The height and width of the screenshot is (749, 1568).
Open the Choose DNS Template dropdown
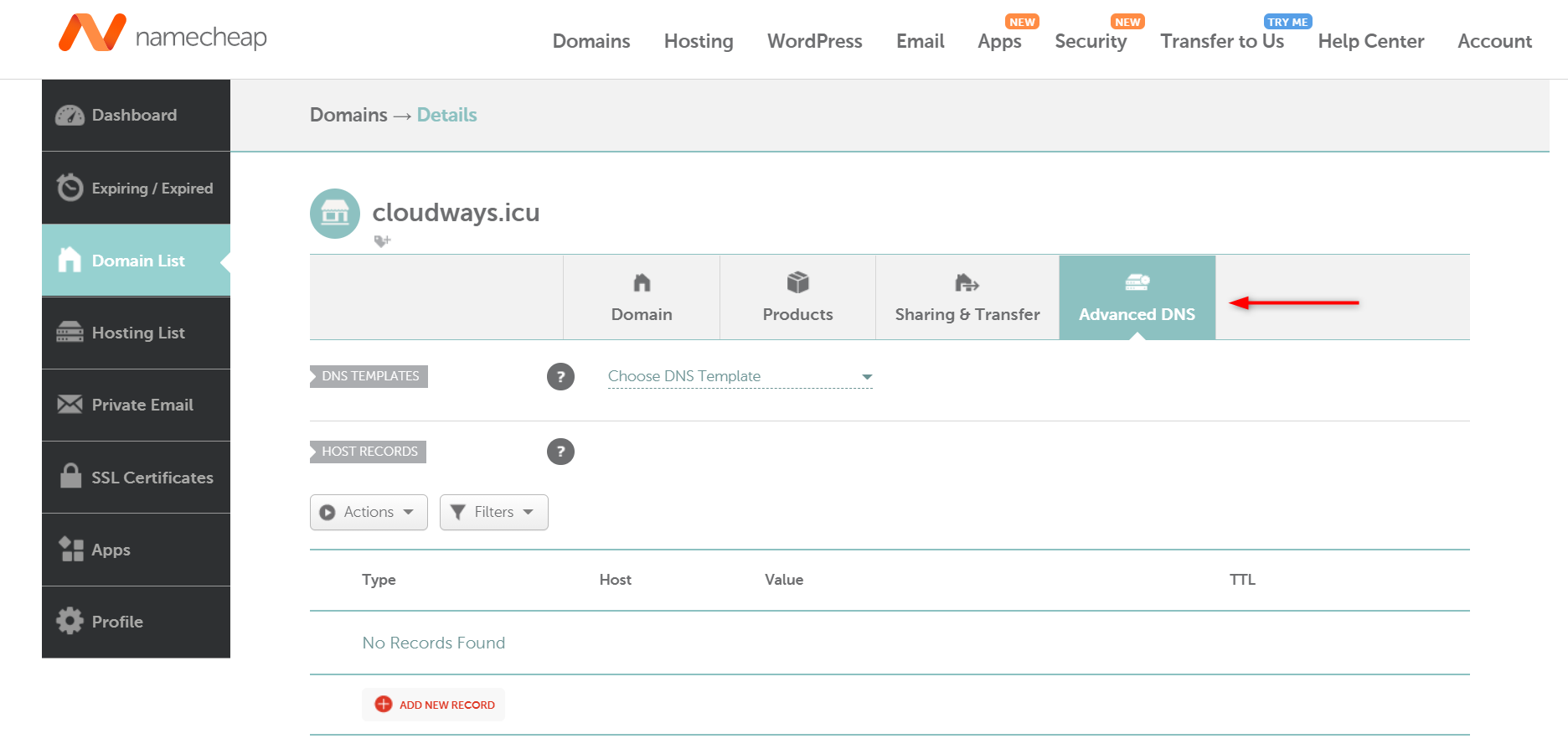[x=740, y=376]
